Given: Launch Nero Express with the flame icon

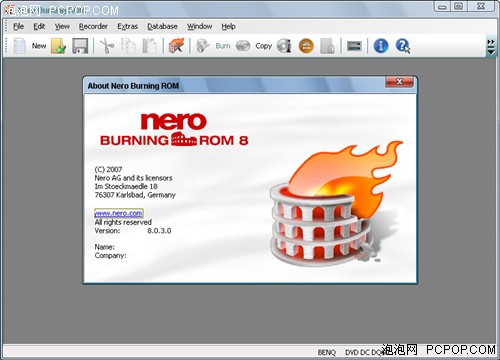Looking at the screenshot, I should (176, 46).
